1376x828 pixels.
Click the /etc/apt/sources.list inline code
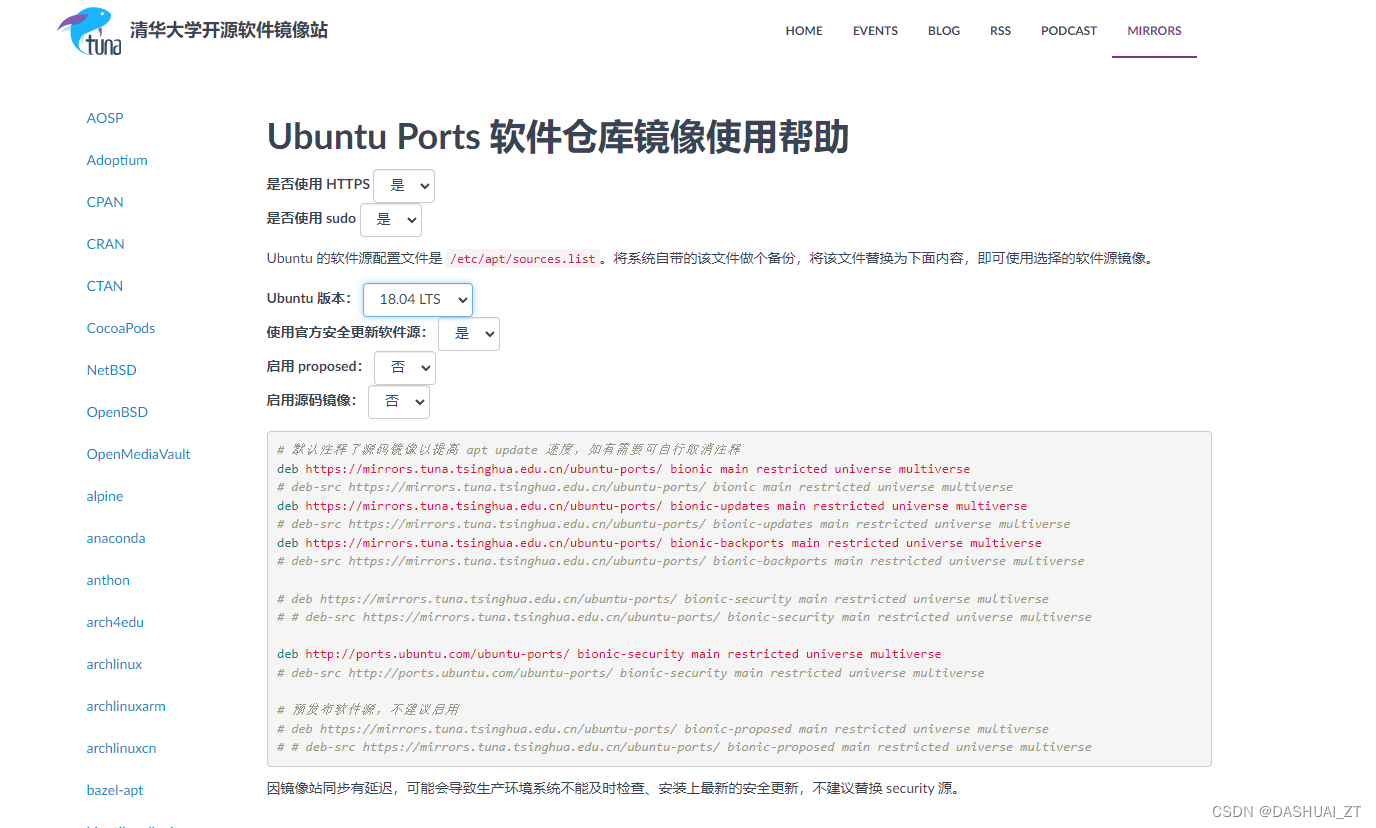tap(523, 259)
